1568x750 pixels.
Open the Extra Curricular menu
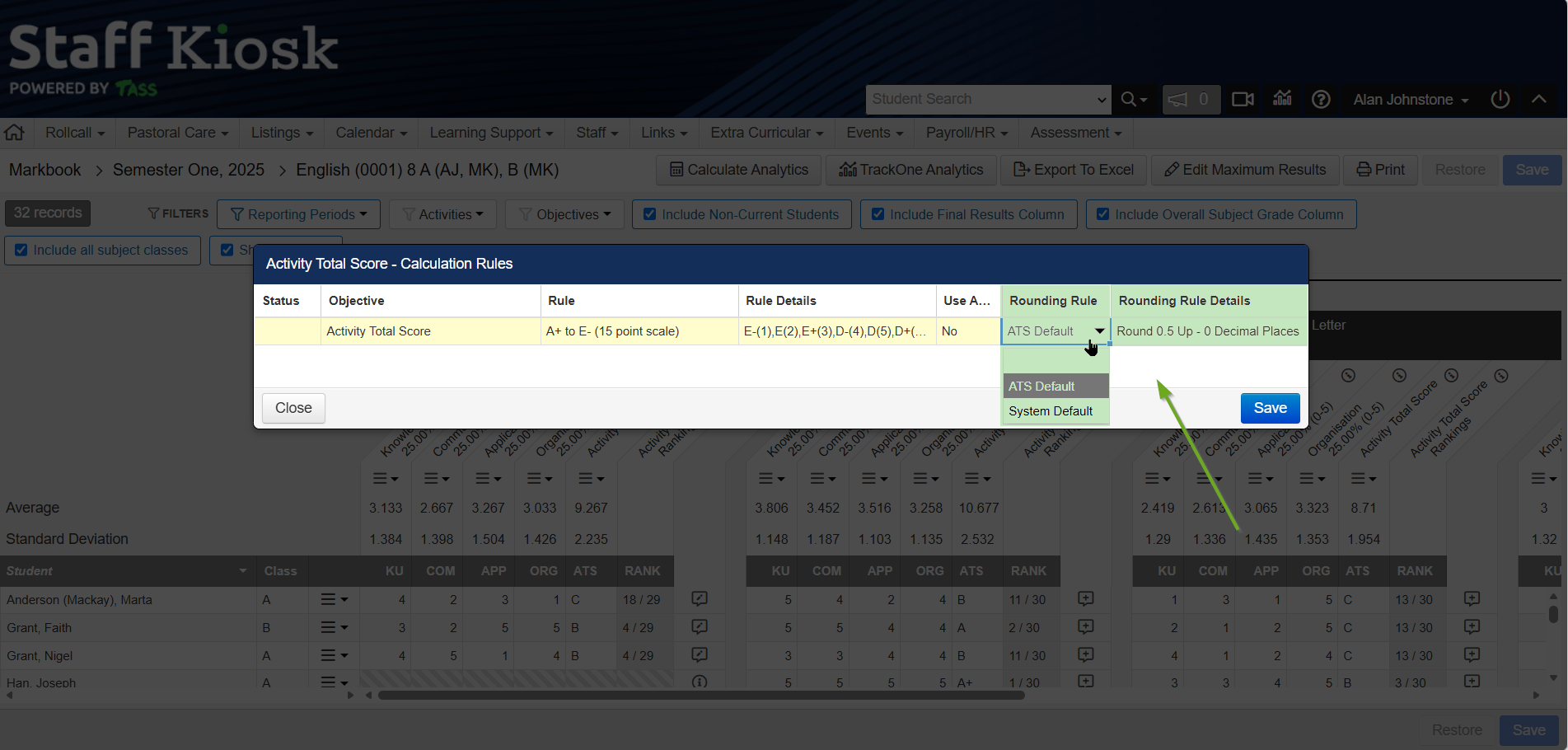pos(767,133)
